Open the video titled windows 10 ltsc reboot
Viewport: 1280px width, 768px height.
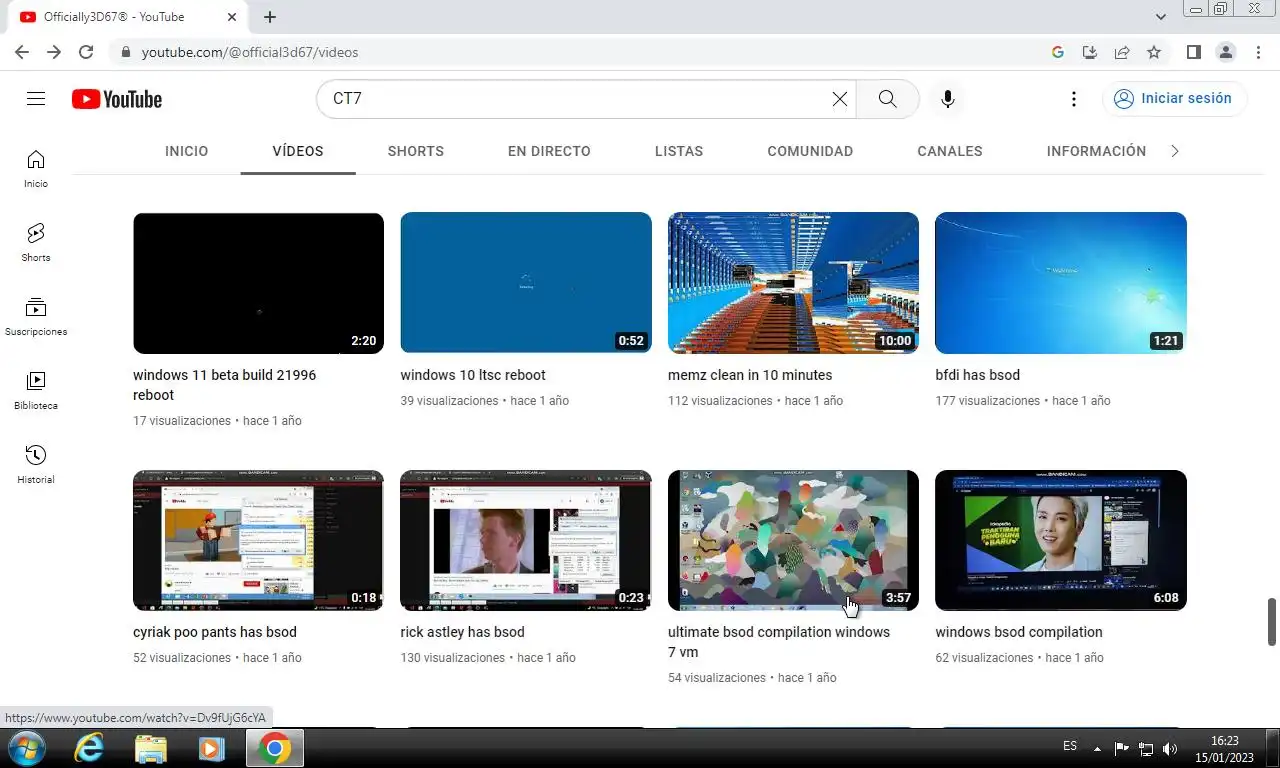[473, 375]
